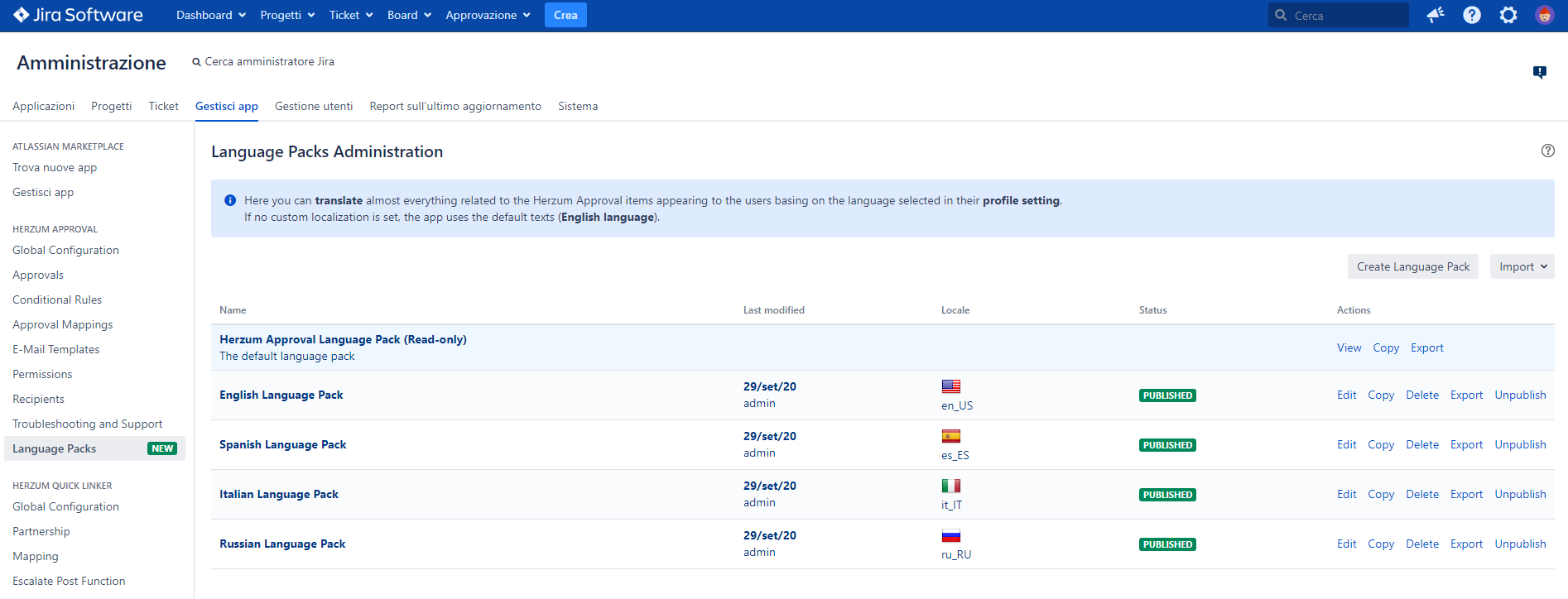Copy the default read-only language pack
The image size is (1568, 599).
pyautogui.click(x=1386, y=347)
